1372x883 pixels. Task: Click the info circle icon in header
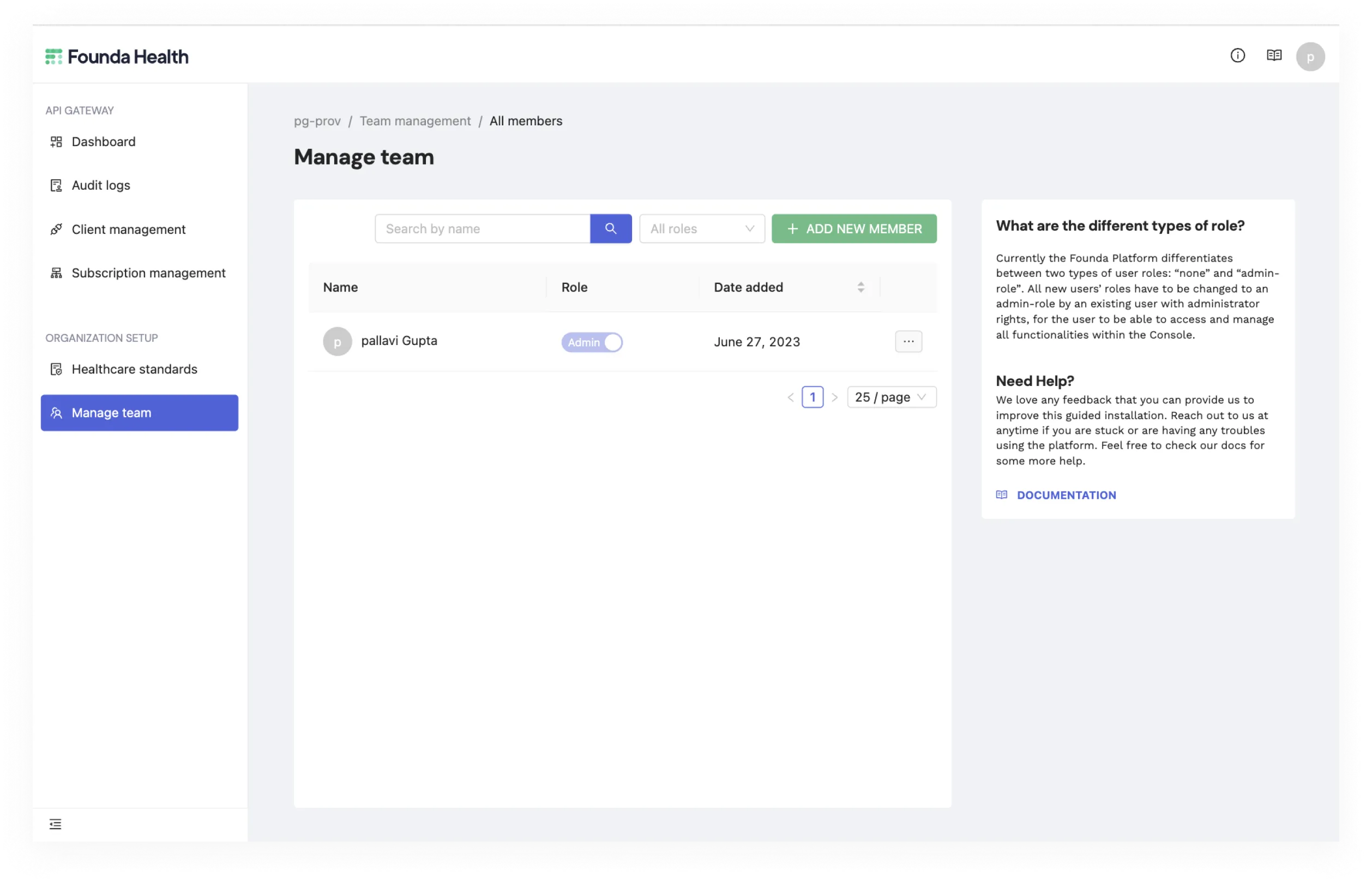tap(1237, 56)
